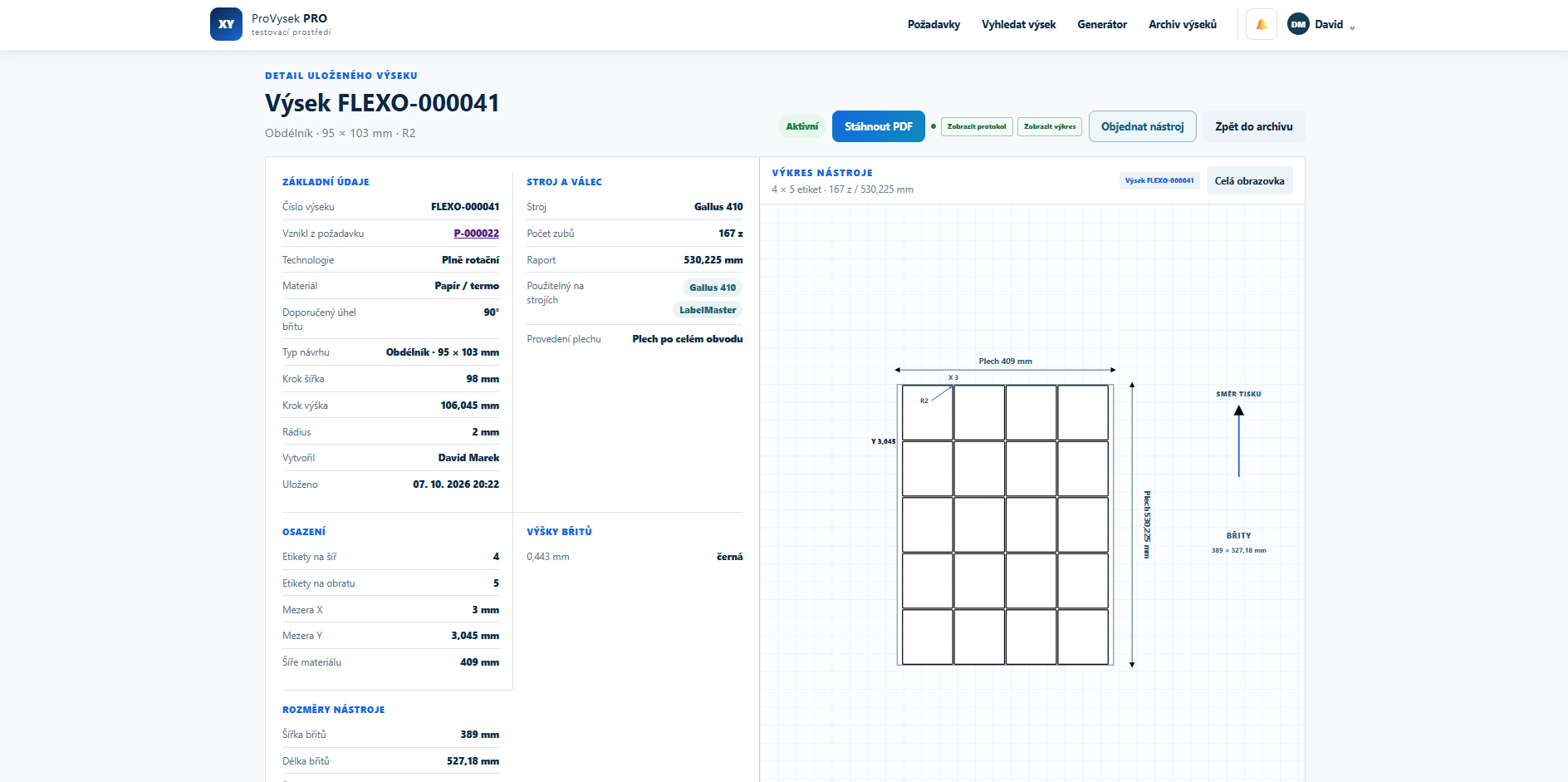Expand the David user menu arrow

tap(1352, 27)
